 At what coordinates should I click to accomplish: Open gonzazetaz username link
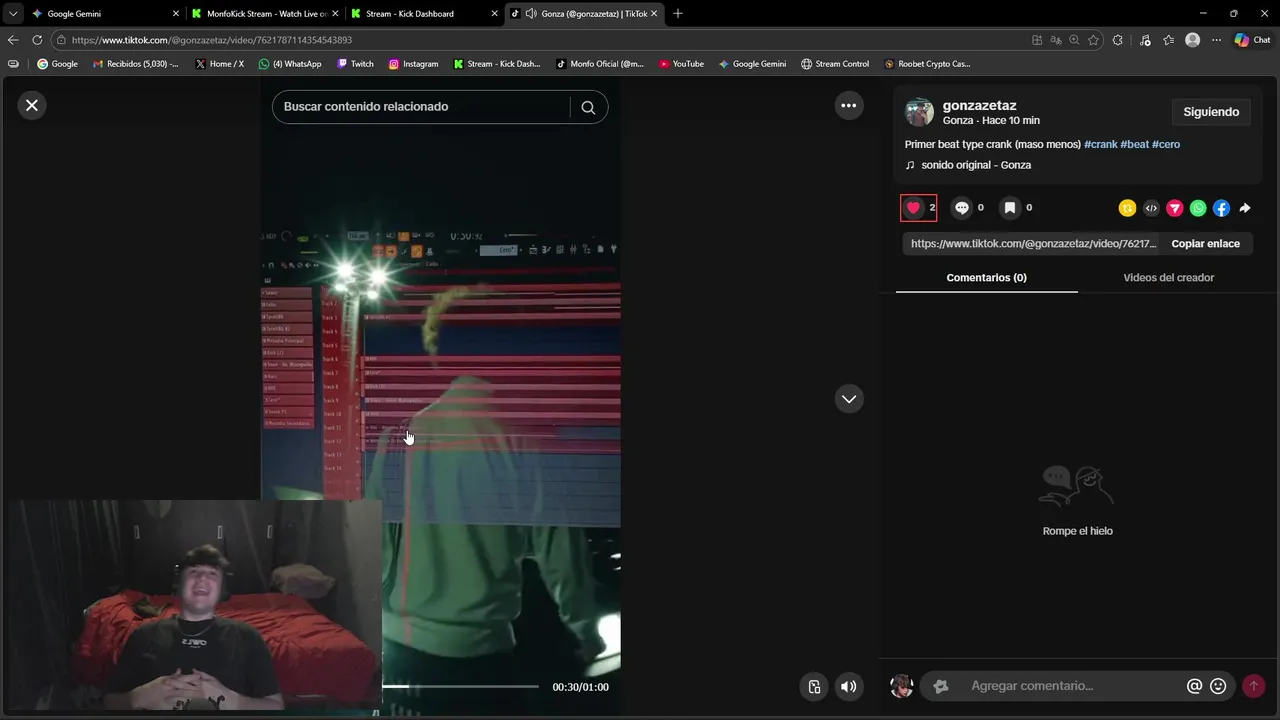click(x=979, y=105)
